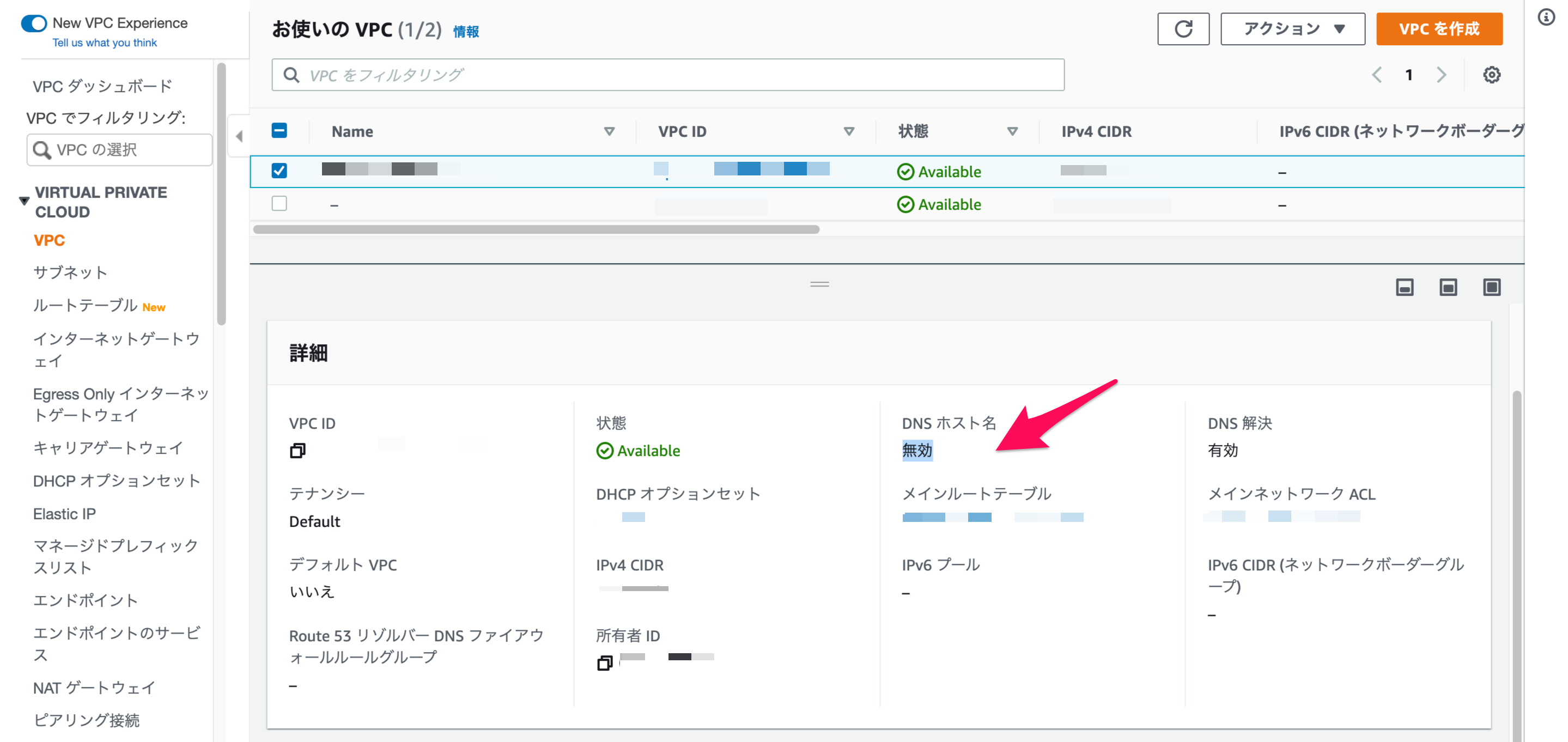The image size is (1568, 742).
Task: Open the アクション dropdown menu
Action: pos(1292,29)
